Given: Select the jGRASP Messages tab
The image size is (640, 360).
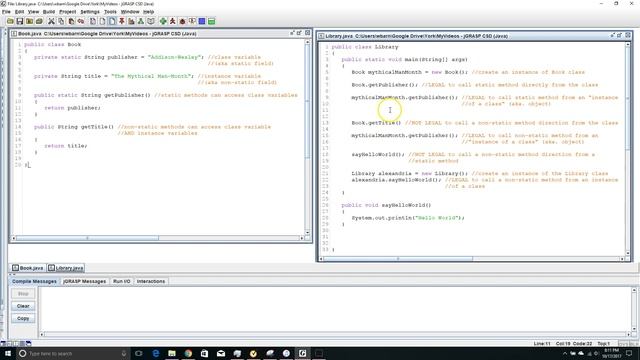Looking at the screenshot, I should (x=84, y=281).
